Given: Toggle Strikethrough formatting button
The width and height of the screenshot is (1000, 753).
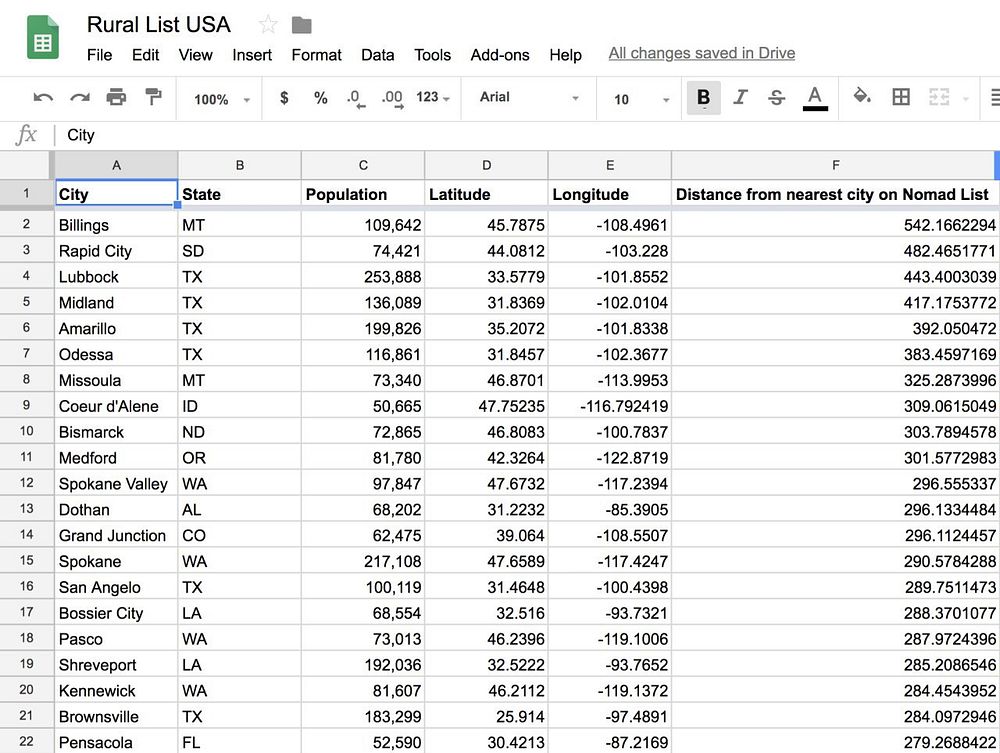Looking at the screenshot, I should click(776, 97).
